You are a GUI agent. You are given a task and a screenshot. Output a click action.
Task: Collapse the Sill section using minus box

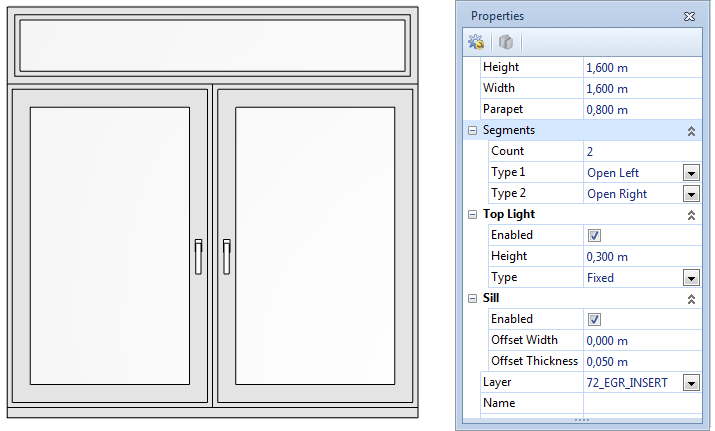tap(472, 298)
